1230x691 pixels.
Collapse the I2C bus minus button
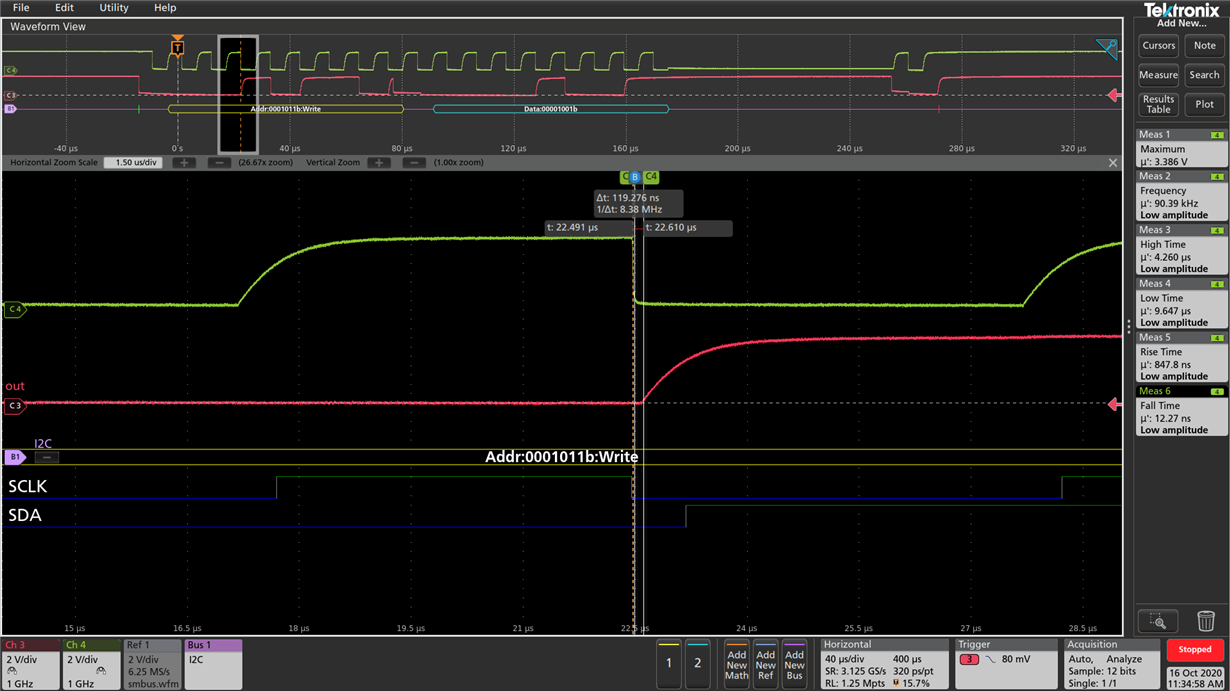(x=47, y=457)
